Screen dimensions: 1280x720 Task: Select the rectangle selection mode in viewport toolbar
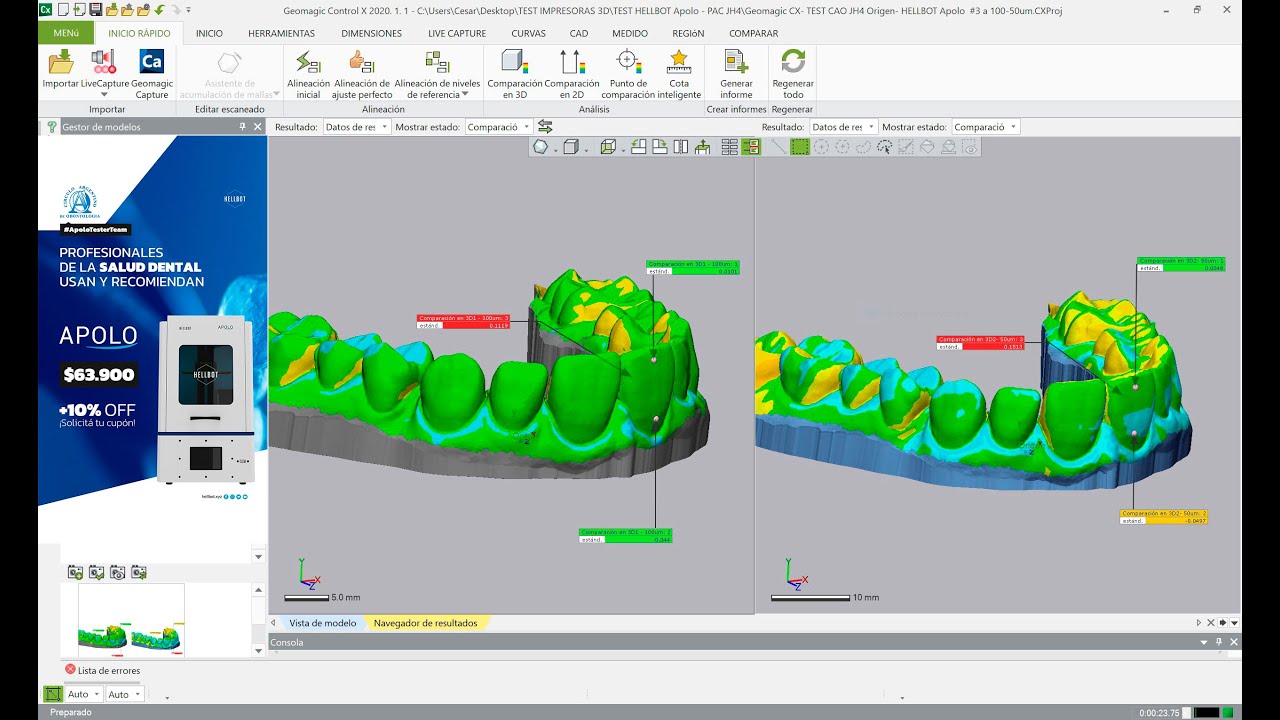(799, 147)
